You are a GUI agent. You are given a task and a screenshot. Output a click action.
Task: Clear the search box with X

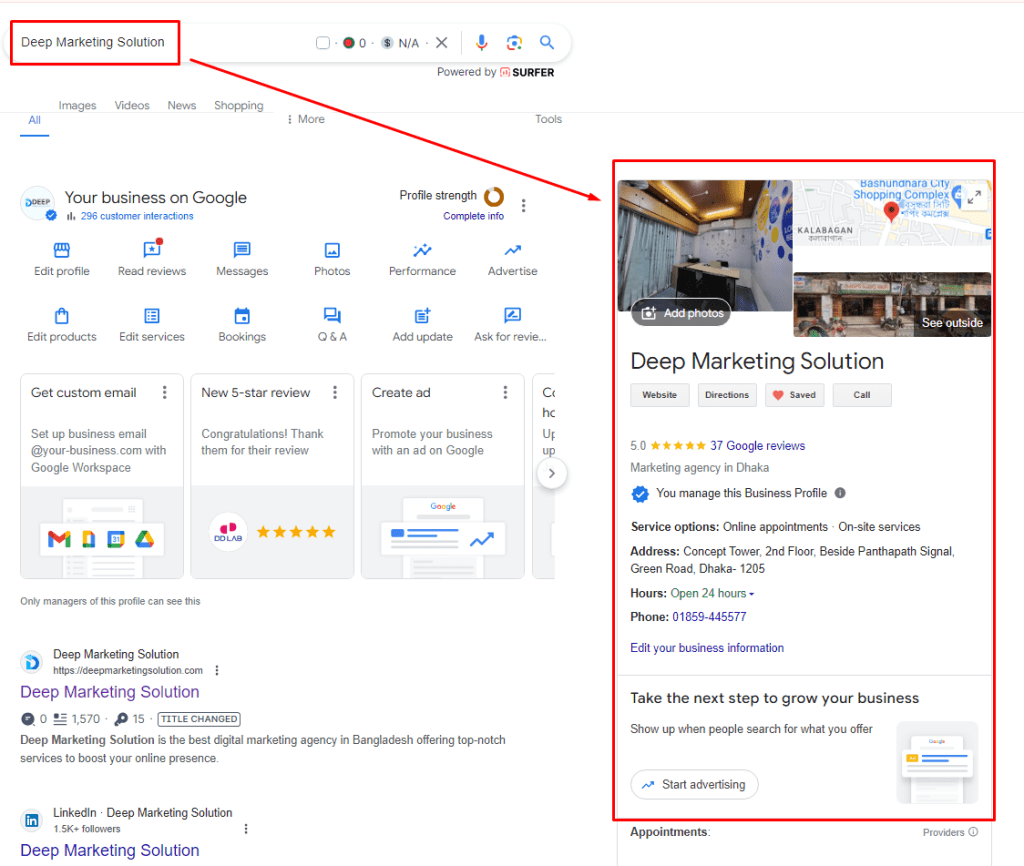(441, 42)
